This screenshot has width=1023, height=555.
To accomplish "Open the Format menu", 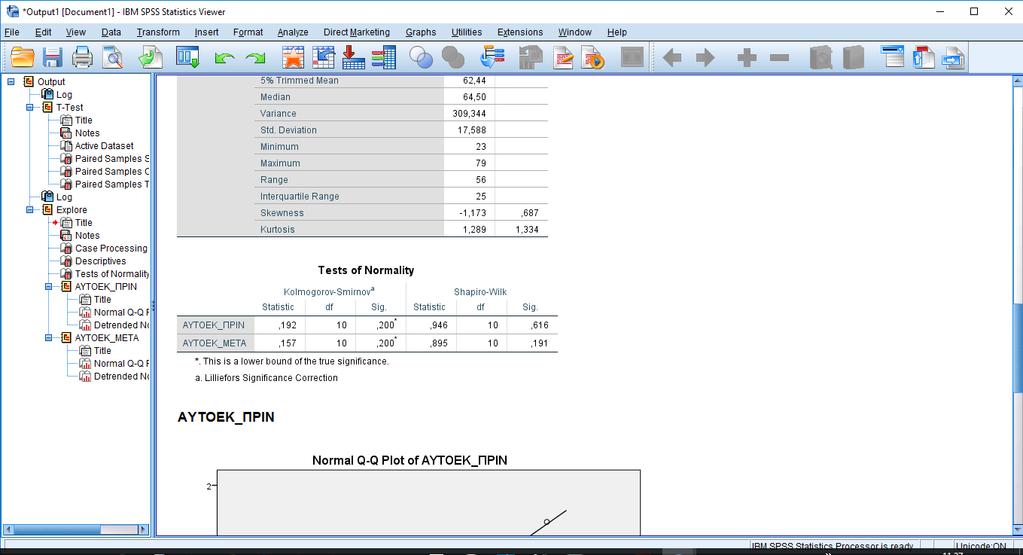I will [x=248, y=32].
